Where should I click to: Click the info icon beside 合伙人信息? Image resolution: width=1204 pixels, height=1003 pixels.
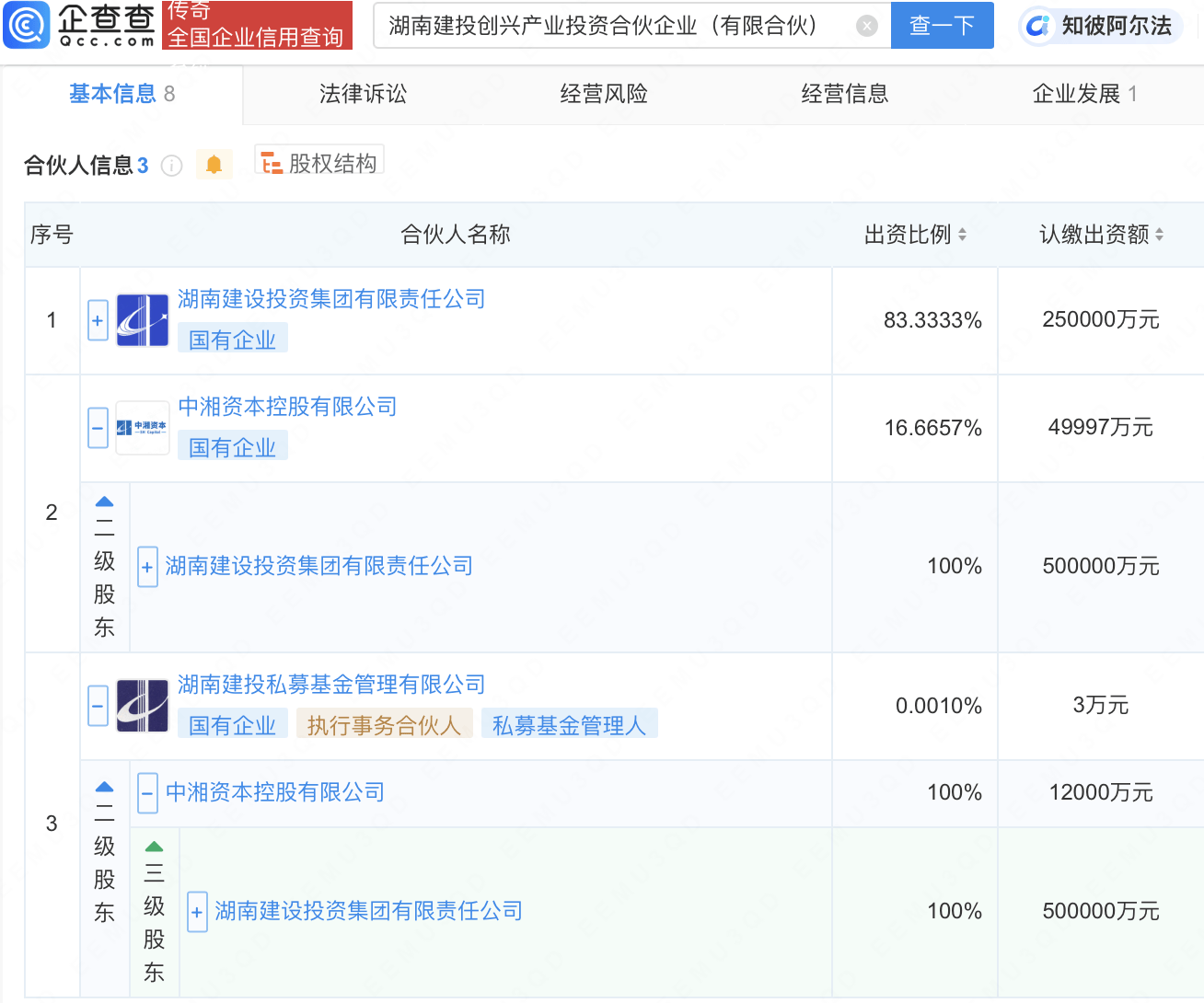click(x=171, y=166)
